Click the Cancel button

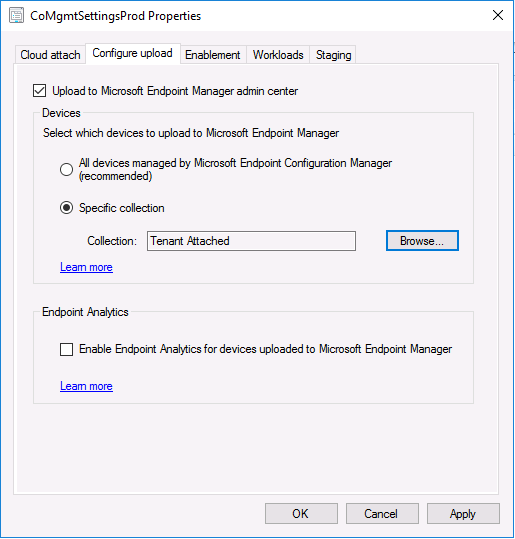click(x=382, y=514)
